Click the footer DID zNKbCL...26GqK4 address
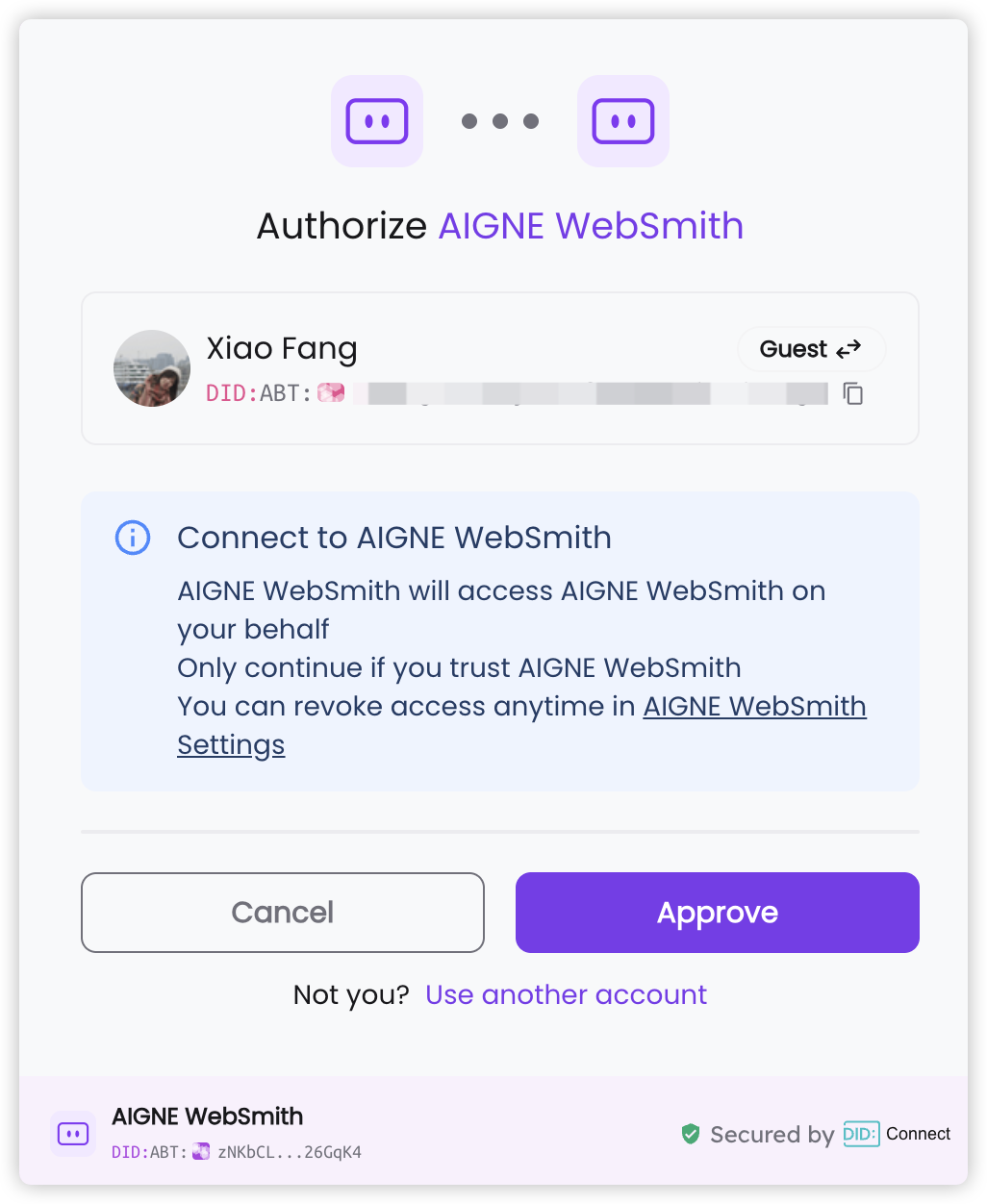Image resolution: width=987 pixels, height=1204 pixels. (290, 1152)
